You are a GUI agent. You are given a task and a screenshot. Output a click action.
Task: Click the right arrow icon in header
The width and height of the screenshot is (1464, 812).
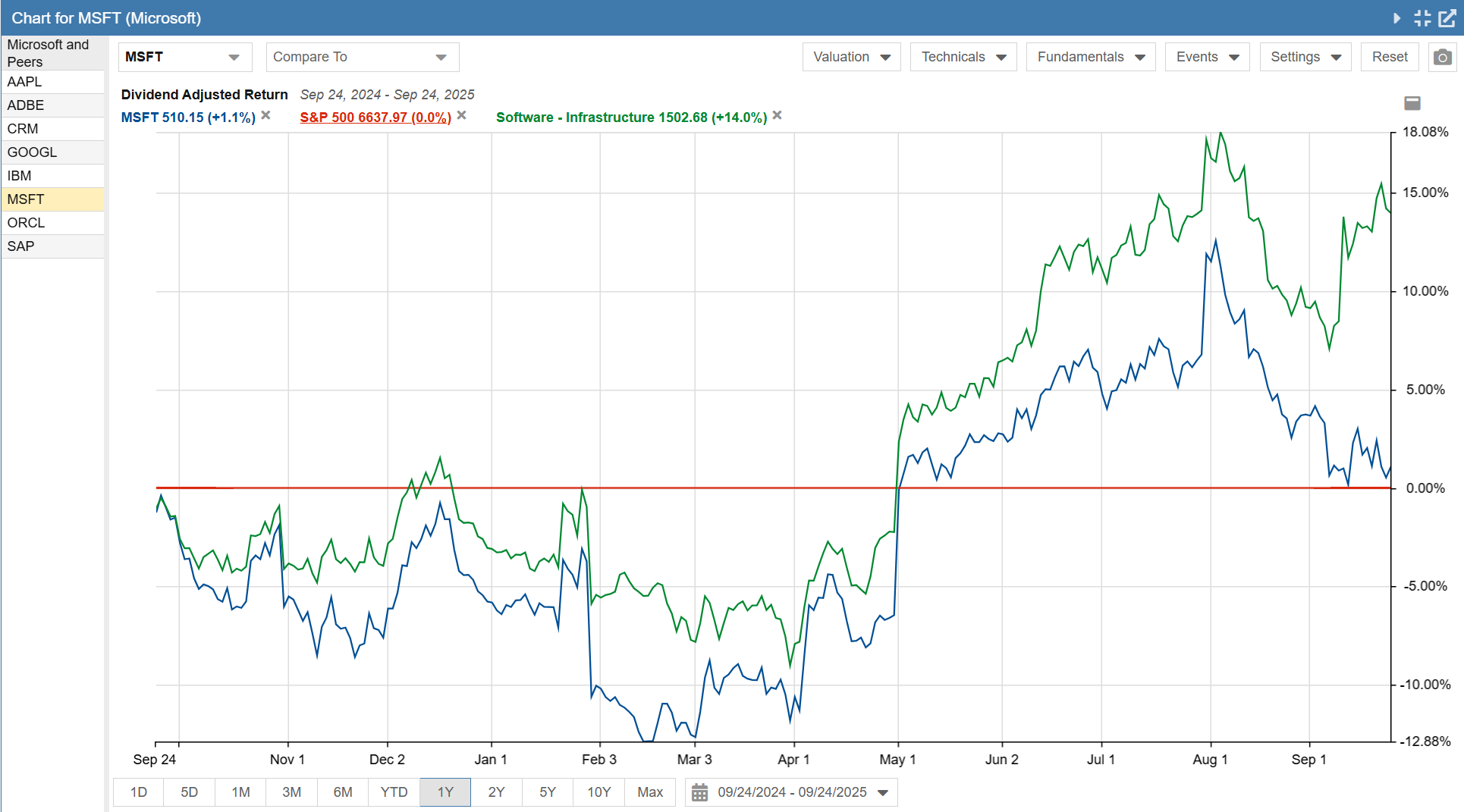tap(1396, 18)
